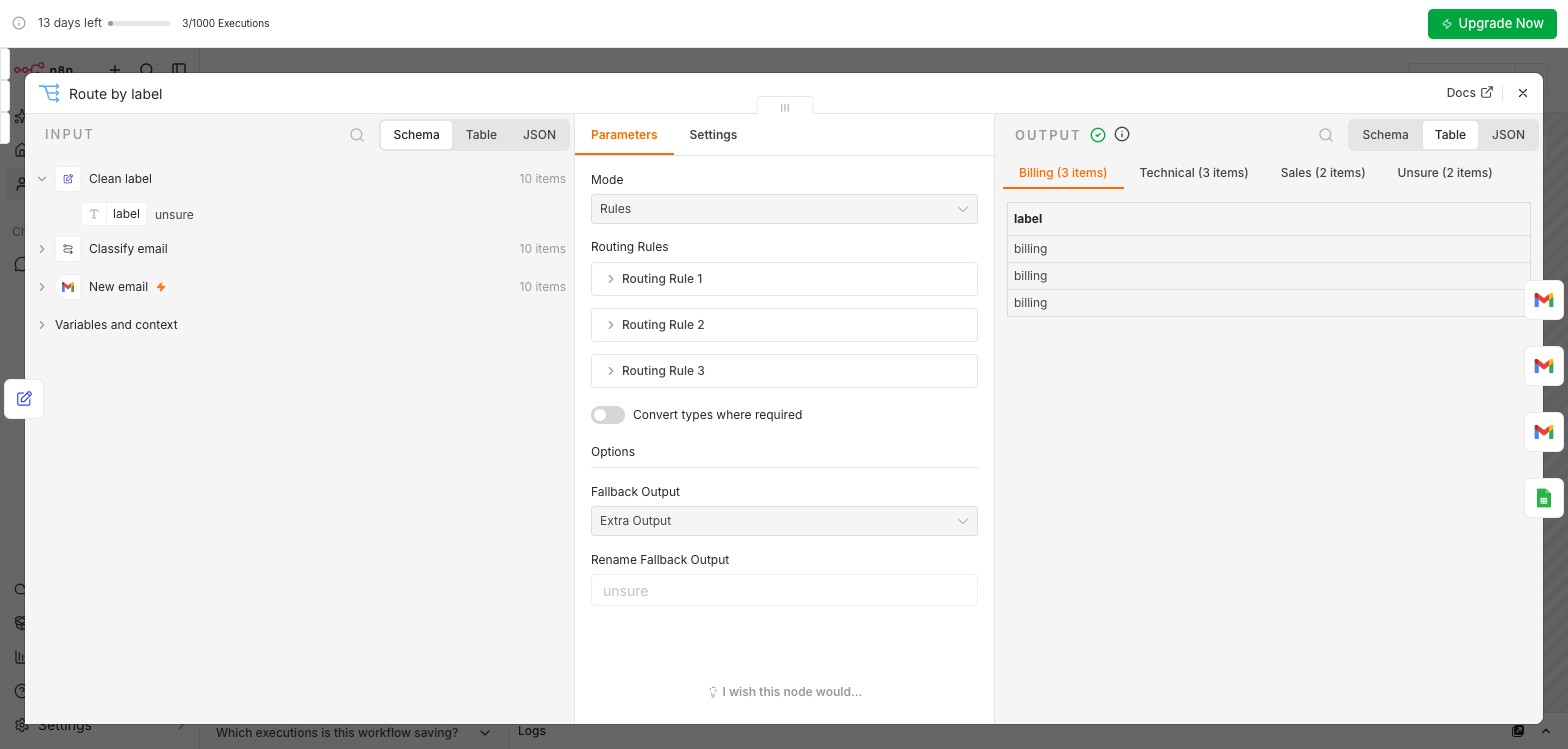1568x749 pixels.
Task: Open the Fallback Output dropdown
Action: (784, 521)
